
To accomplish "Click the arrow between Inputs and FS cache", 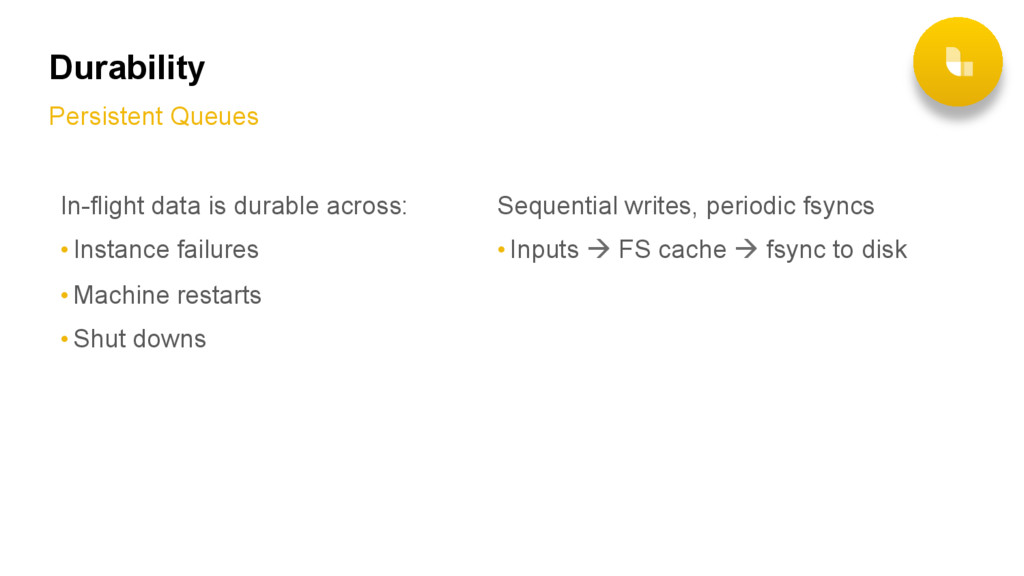I will click(x=598, y=249).
